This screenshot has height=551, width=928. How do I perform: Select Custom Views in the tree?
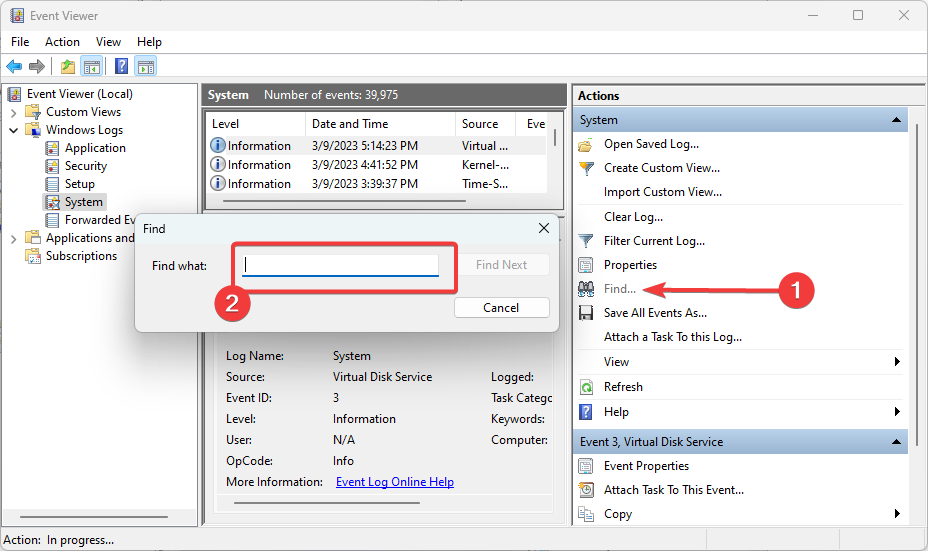[83, 112]
